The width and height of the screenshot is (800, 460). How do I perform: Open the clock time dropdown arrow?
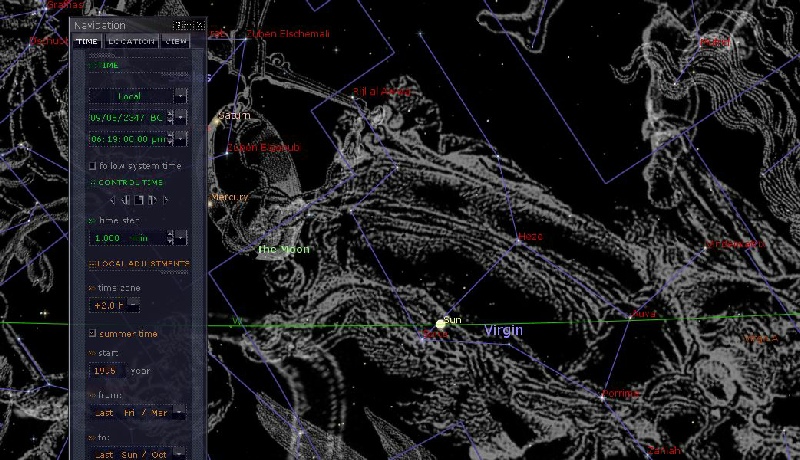[181, 139]
